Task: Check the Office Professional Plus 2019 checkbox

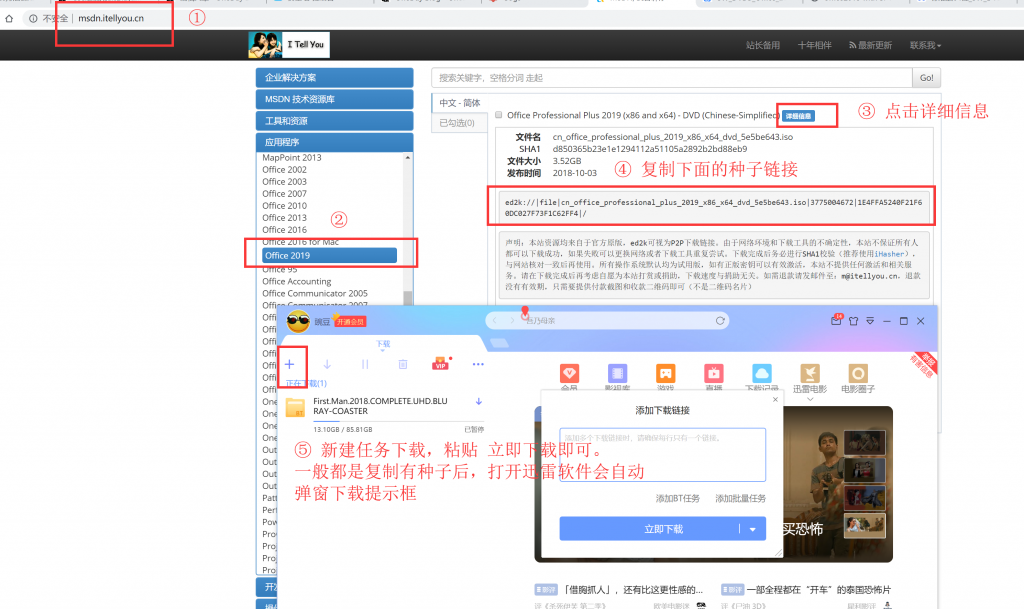Action: pos(499,115)
